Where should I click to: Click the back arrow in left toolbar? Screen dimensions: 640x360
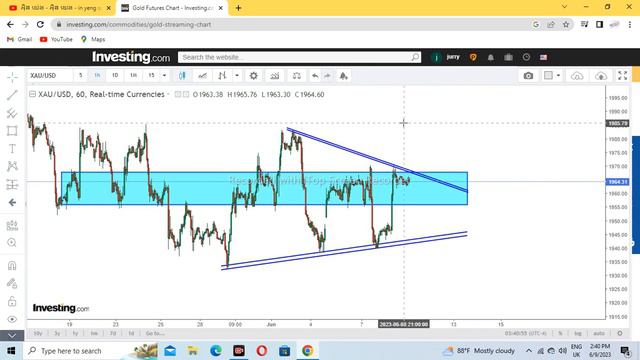pyautogui.click(x=12, y=202)
